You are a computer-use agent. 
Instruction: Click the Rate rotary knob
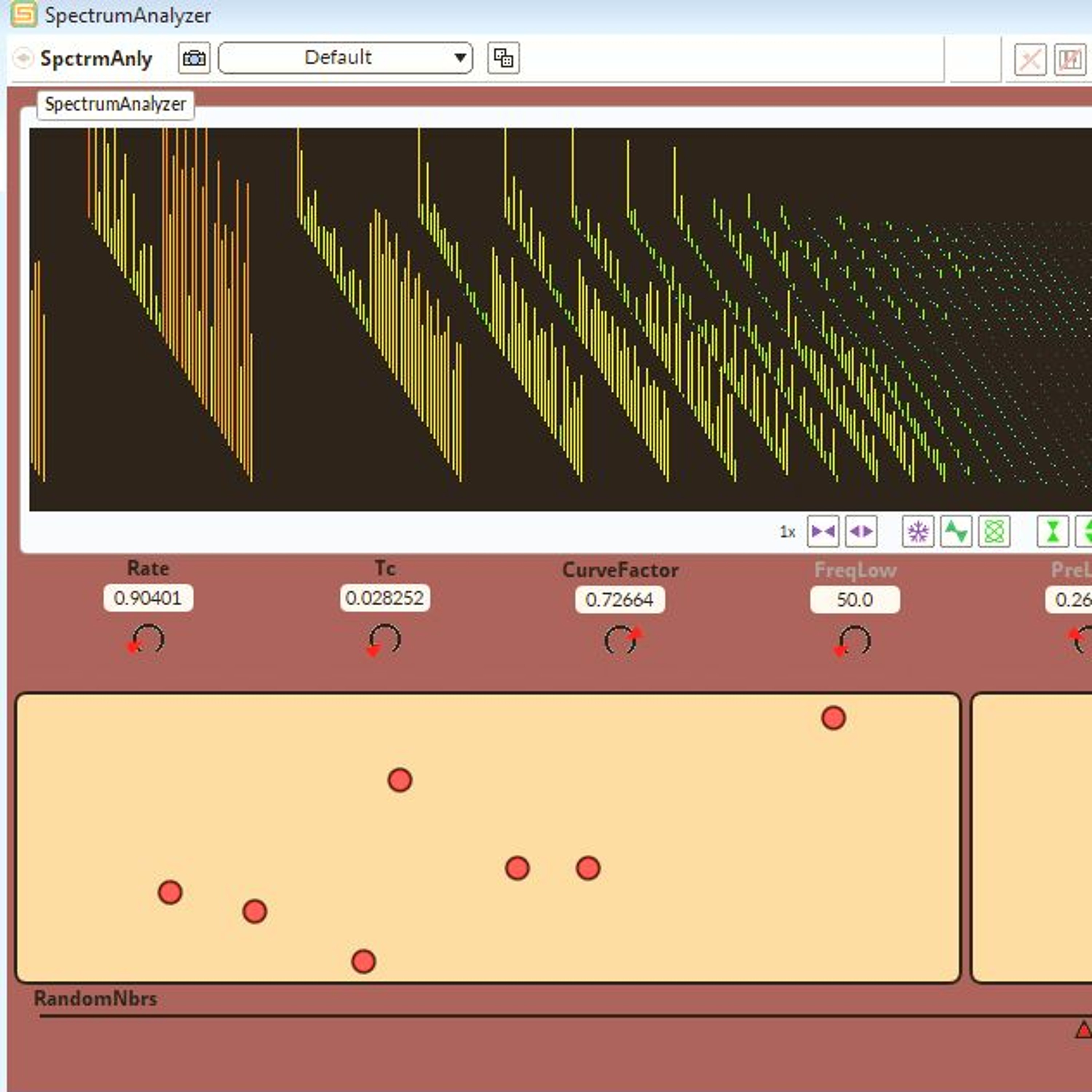(147, 639)
